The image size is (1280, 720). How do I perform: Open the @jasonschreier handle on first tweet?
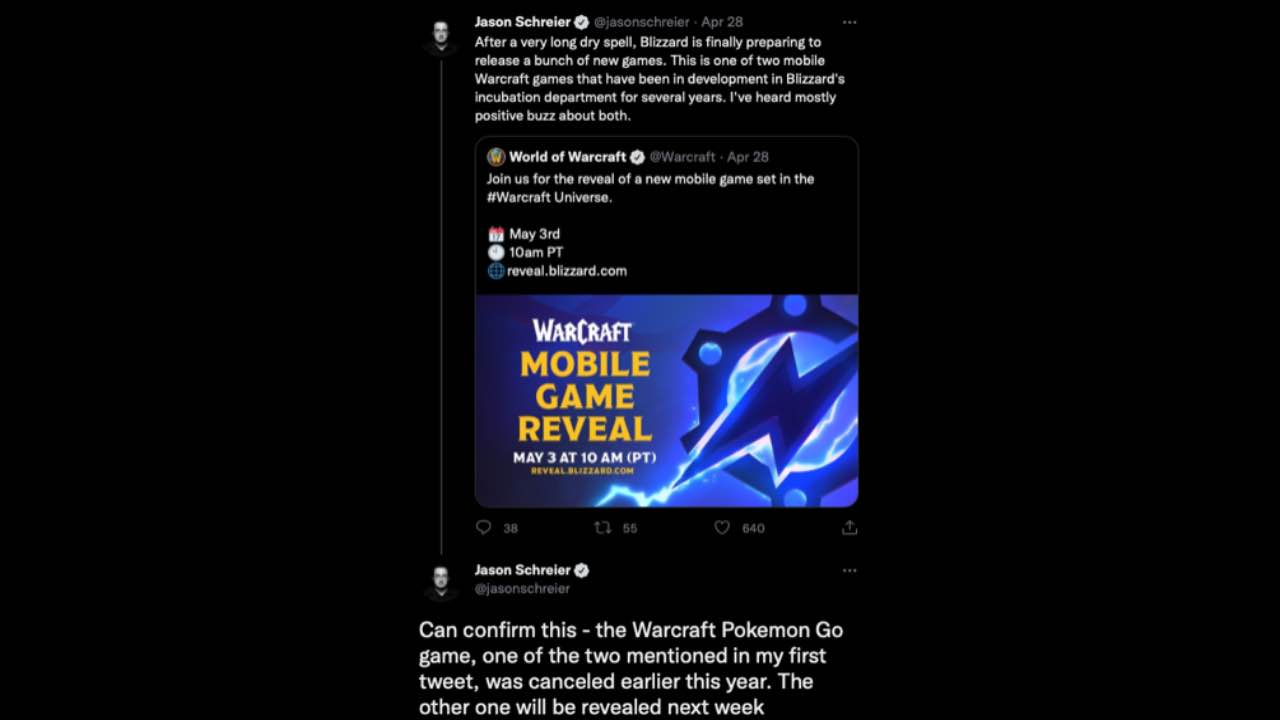(x=641, y=22)
